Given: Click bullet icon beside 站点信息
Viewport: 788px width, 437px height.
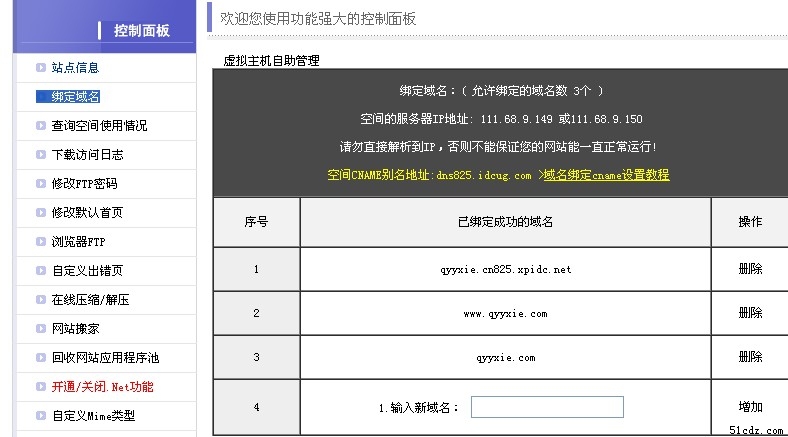Looking at the screenshot, I should pyautogui.click(x=41, y=67).
